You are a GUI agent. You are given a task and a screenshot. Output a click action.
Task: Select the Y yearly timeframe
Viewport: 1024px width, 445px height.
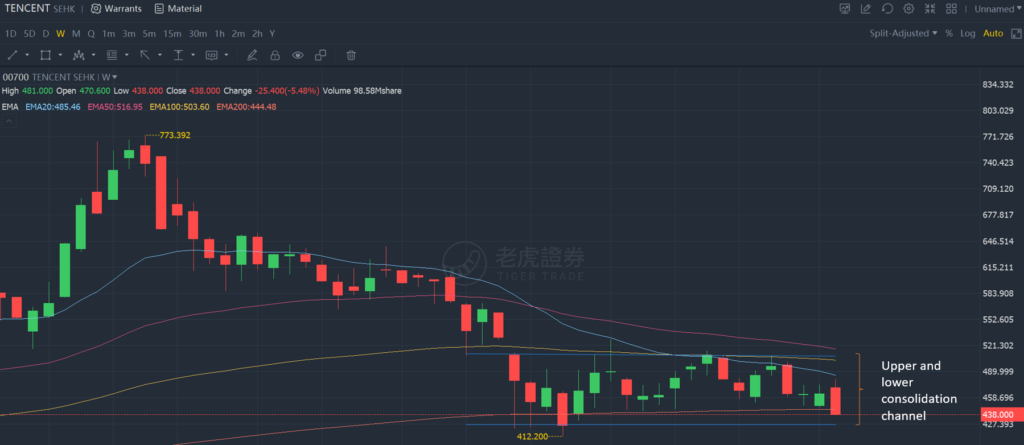point(272,33)
